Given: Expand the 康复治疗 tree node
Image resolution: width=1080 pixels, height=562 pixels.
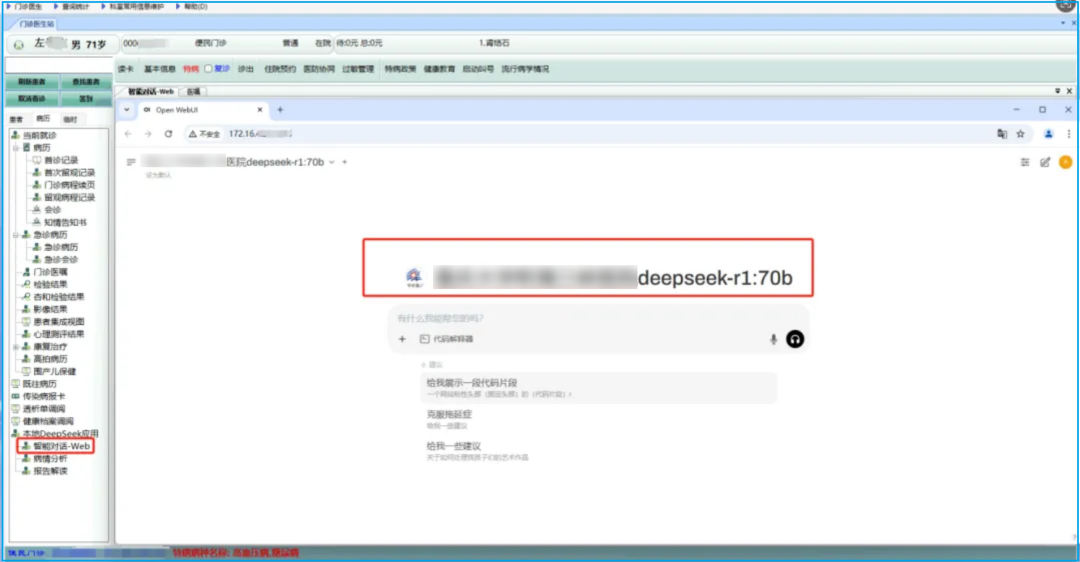Looking at the screenshot, I should point(15,347).
